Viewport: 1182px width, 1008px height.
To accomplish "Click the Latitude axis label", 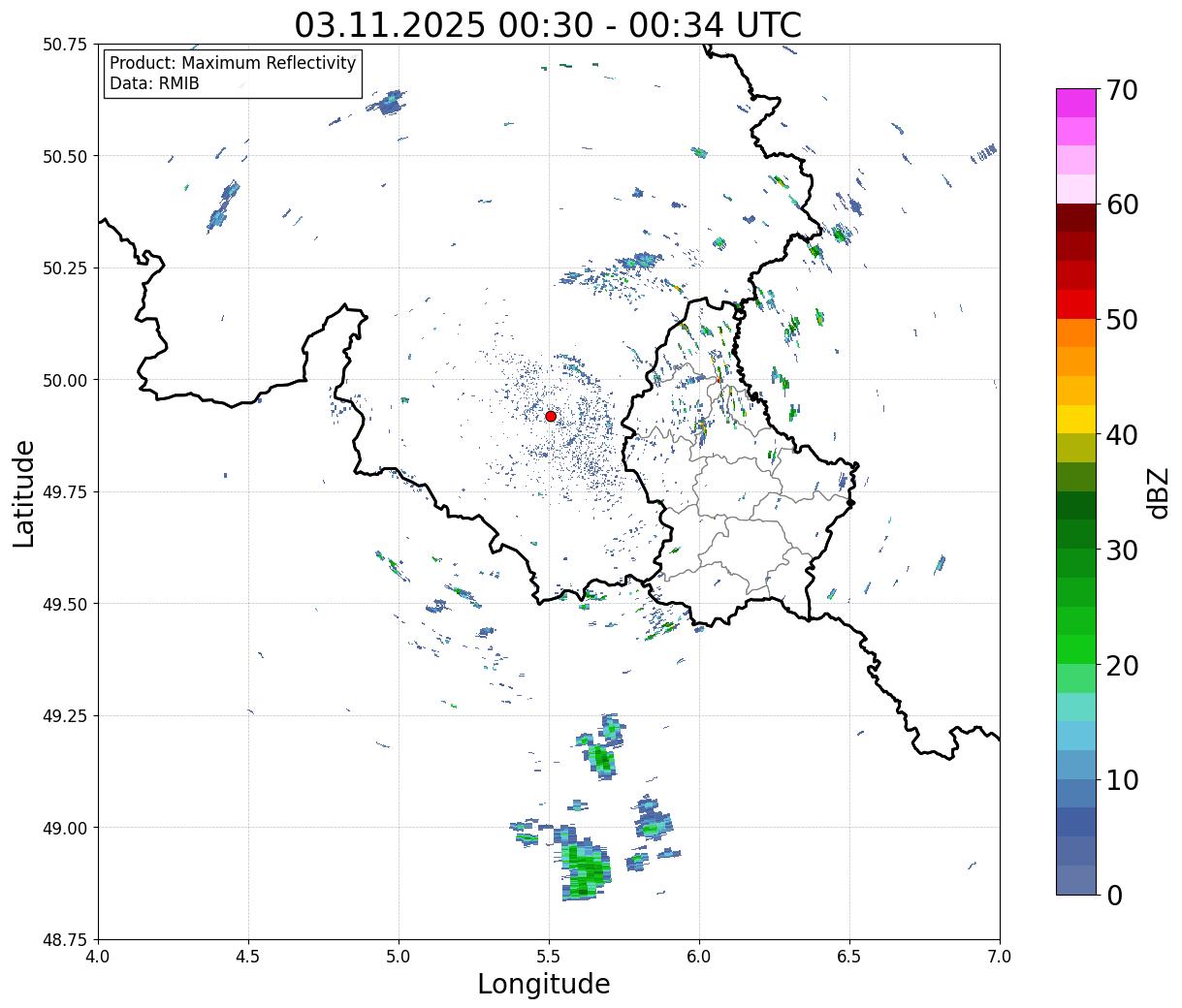I will click(x=24, y=492).
